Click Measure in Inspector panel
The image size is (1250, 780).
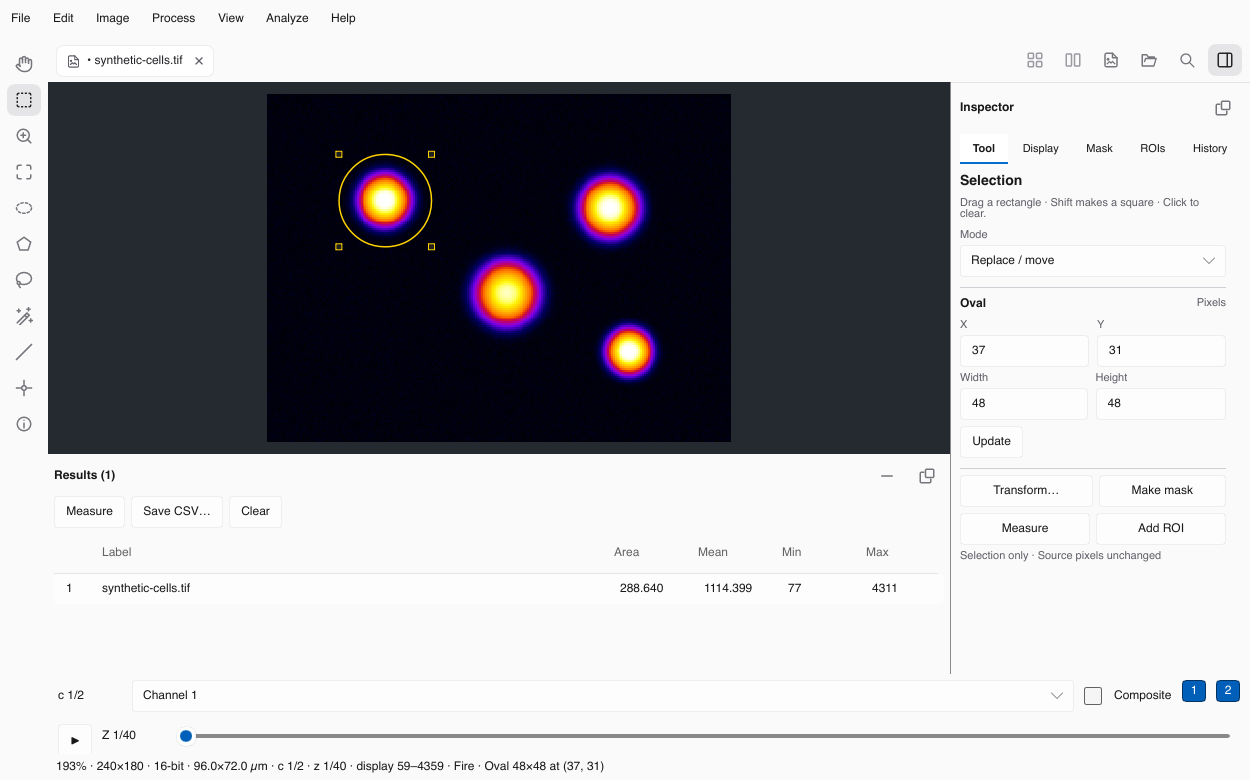pos(1025,528)
